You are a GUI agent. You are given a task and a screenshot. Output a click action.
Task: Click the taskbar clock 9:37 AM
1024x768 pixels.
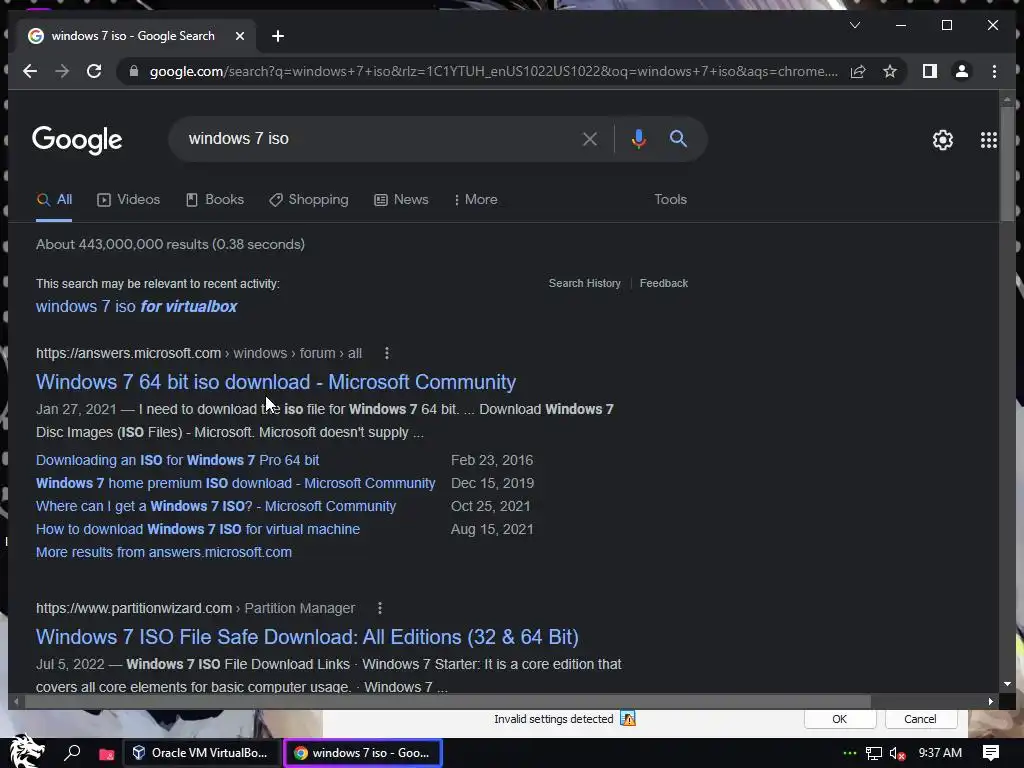coord(940,753)
